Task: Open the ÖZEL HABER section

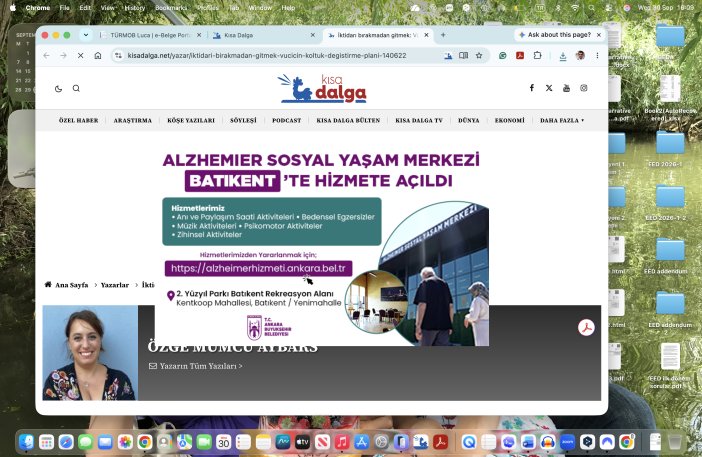Action: 78,120
